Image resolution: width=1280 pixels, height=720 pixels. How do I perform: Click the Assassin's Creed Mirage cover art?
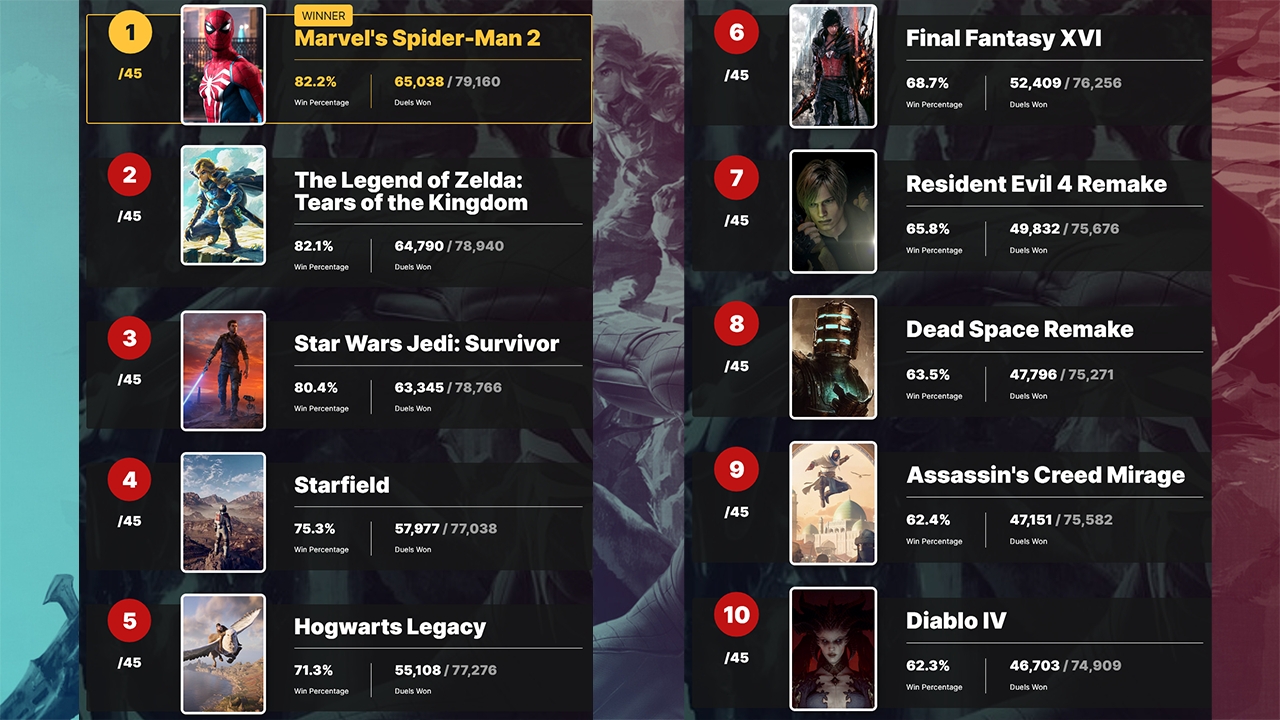click(x=833, y=503)
